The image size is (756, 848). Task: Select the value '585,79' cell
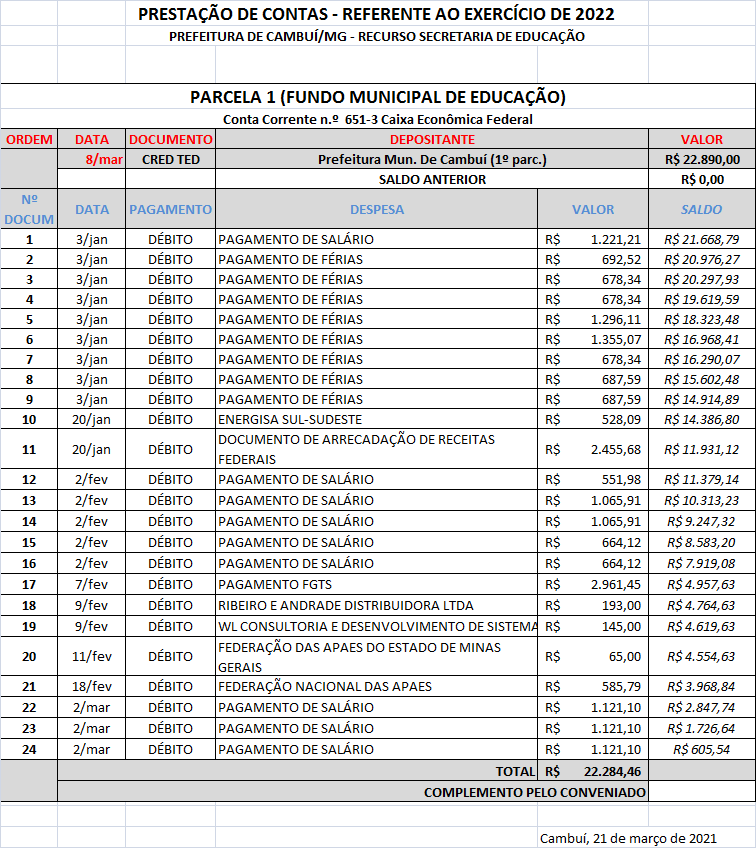pos(593,686)
